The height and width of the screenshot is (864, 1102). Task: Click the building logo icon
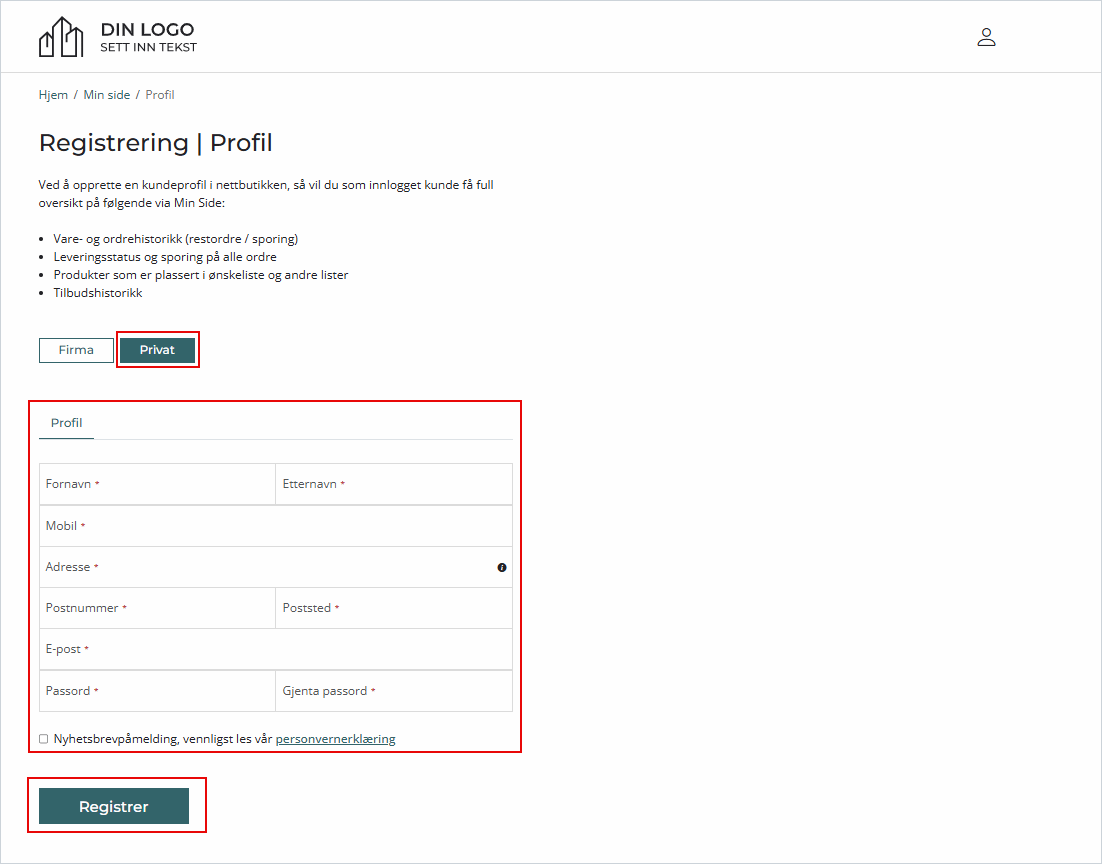pyautogui.click(x=61, y=38)
